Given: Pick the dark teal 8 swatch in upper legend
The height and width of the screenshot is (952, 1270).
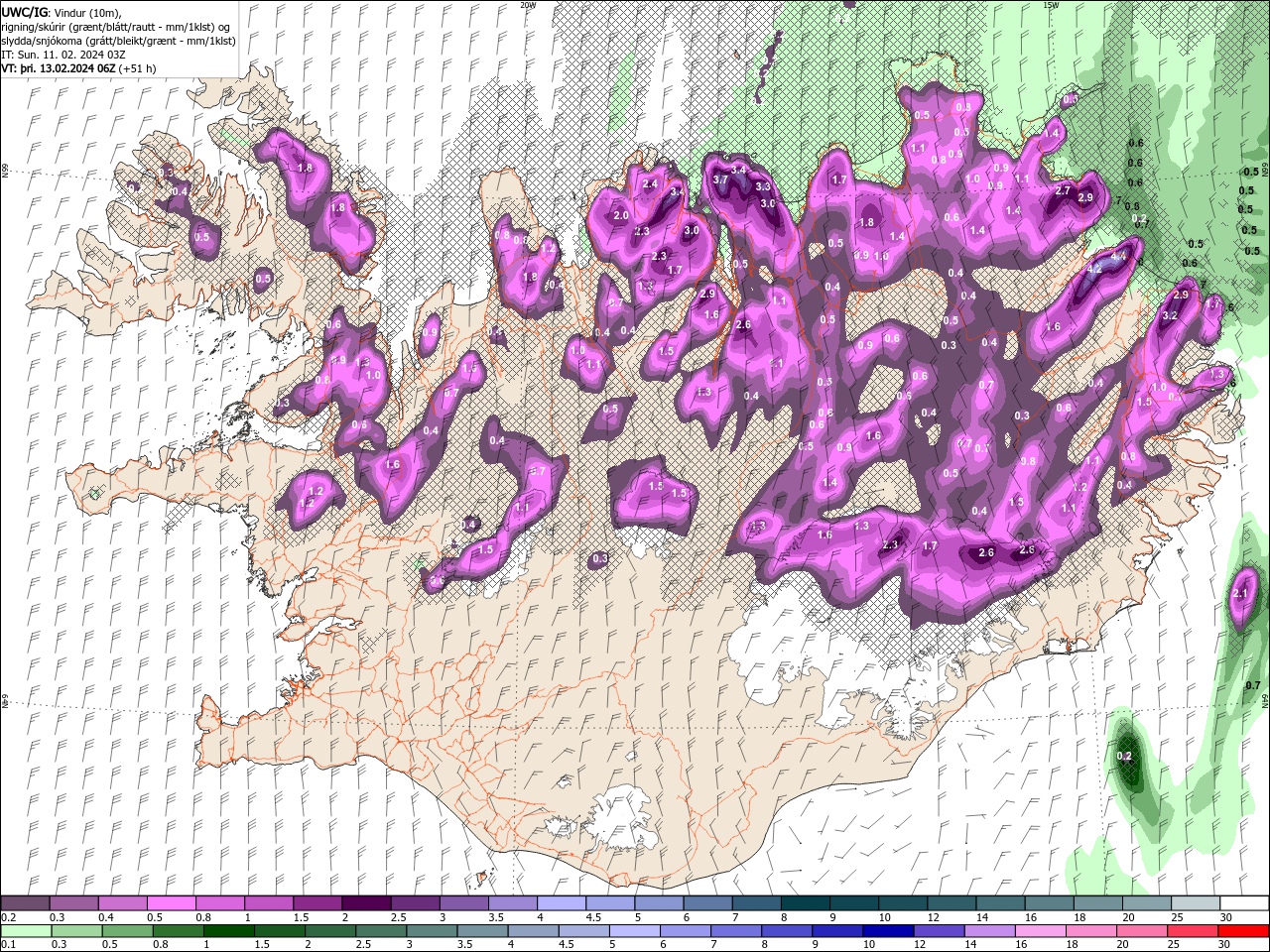Looking at the screenshot, I should pyautogui.click(x=806, y=903).
